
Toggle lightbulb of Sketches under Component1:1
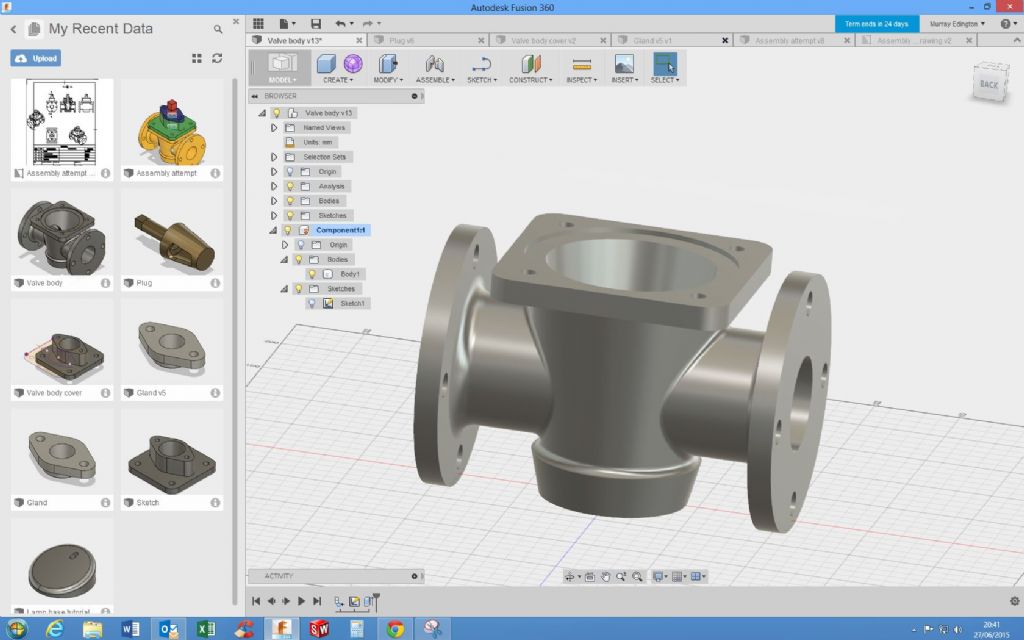click(298, 289)
